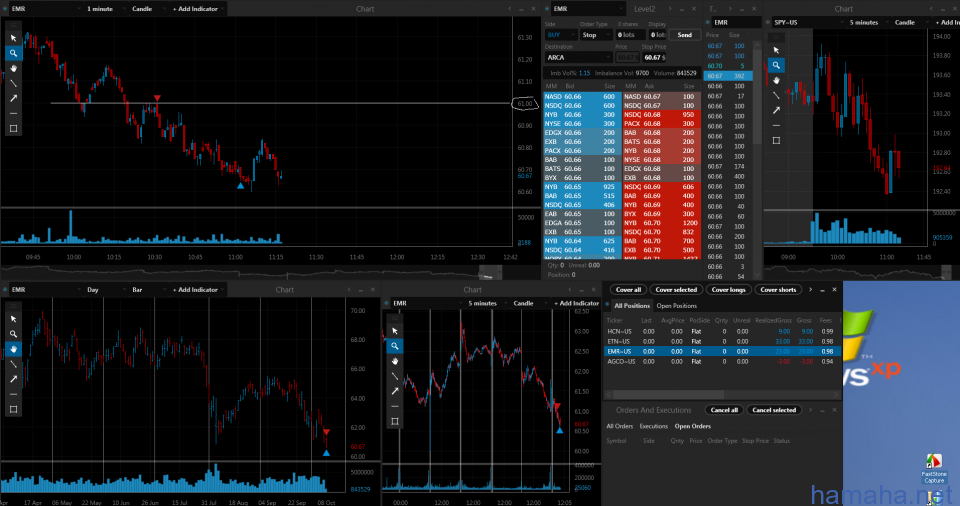
Task: Toggle symbol link dot beside EMR in Level2
Action: click(547, 8)
